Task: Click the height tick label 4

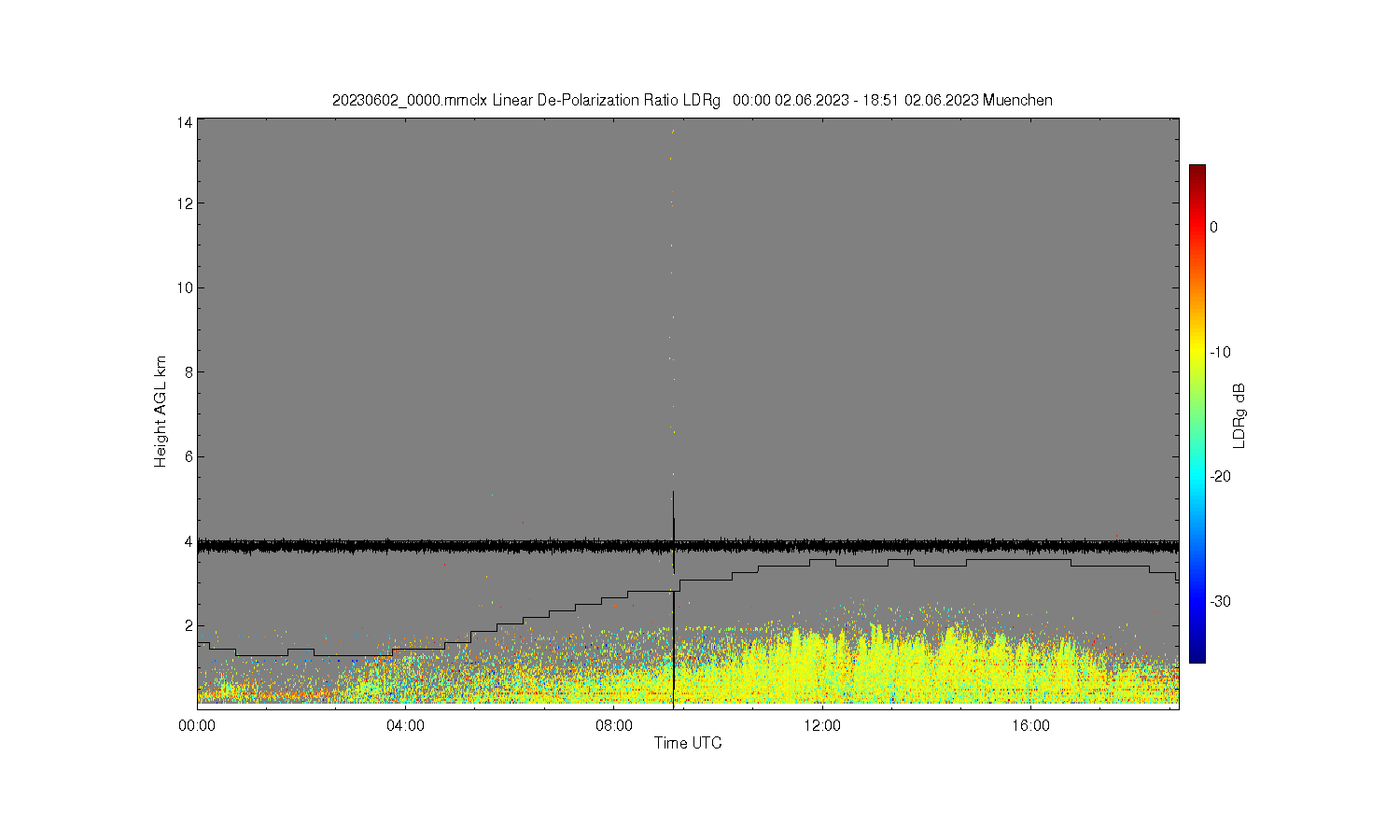Action: pyautogui.click(x=189, y=541)
